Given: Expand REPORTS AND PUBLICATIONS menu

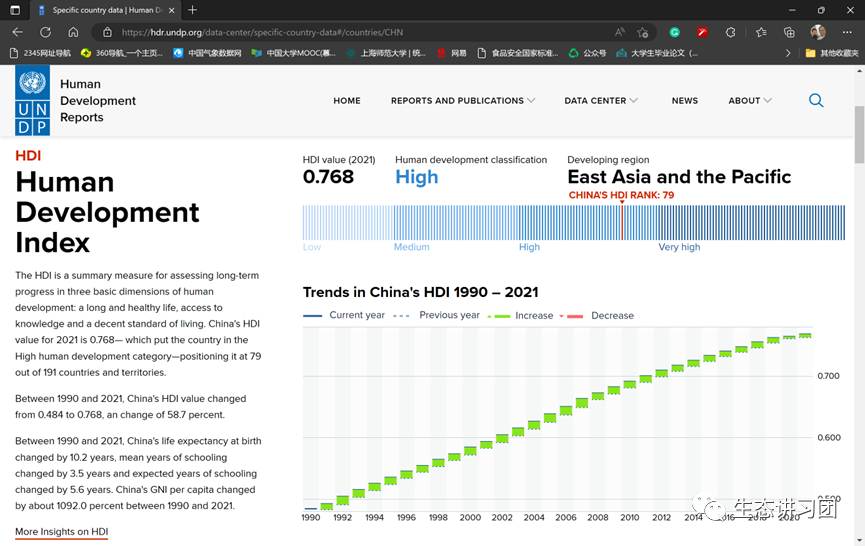Looking at the screenshot, I should [463, 100].
